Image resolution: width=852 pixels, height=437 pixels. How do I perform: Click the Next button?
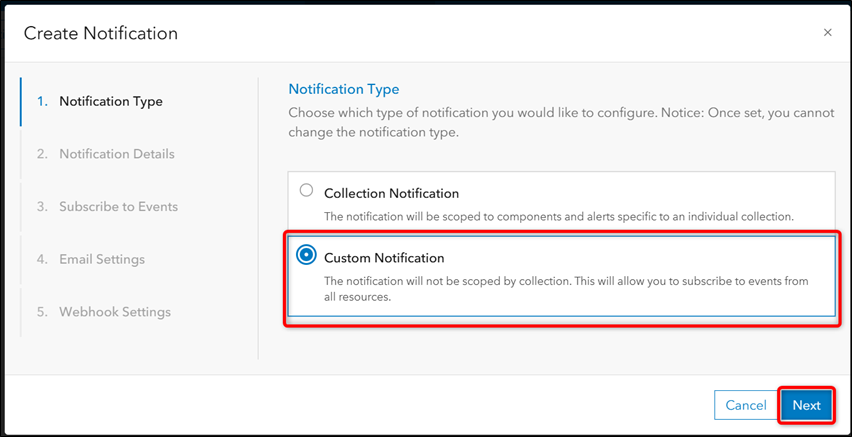806,405
